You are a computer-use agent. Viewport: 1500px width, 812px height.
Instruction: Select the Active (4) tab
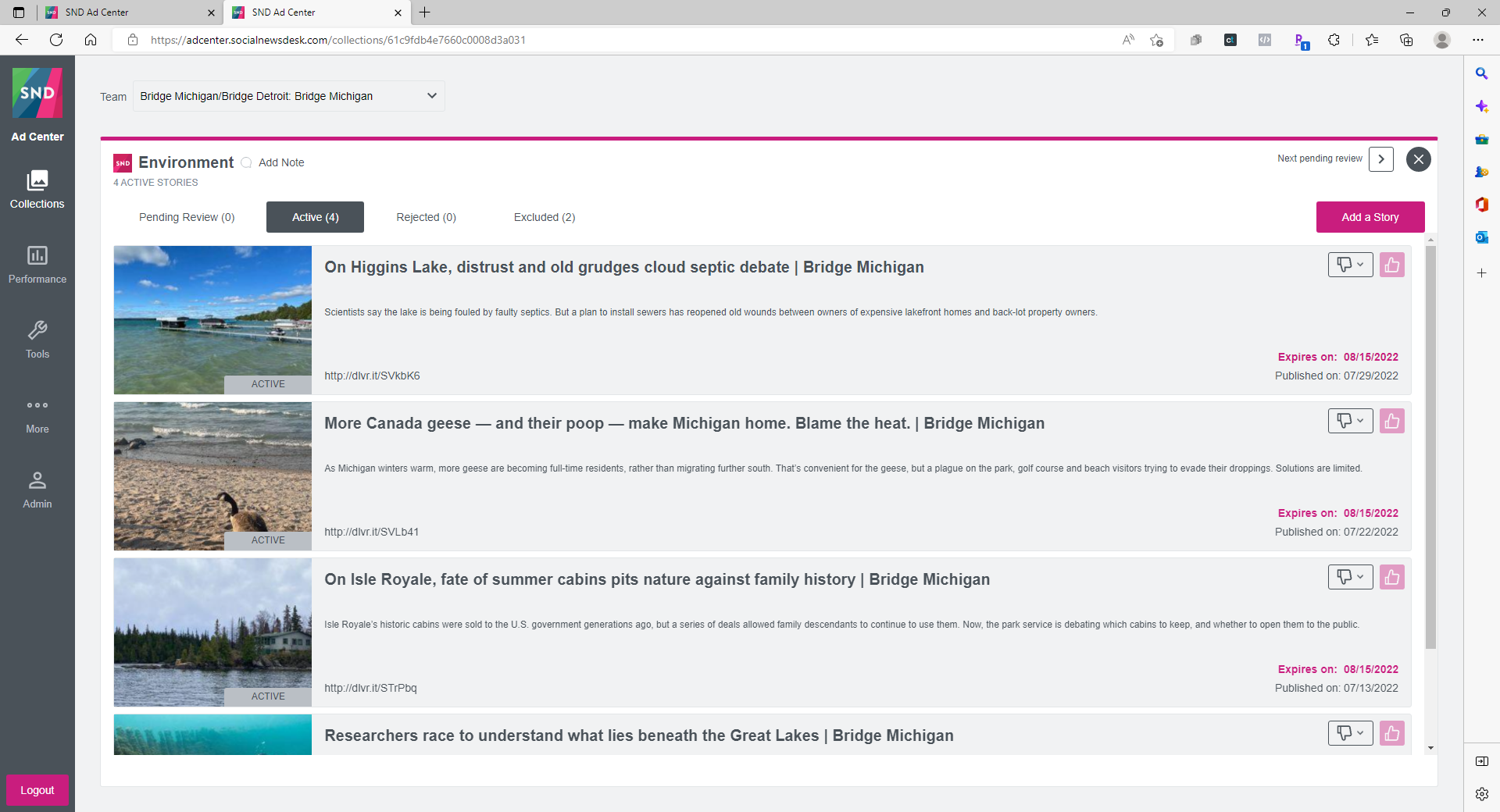[x=315, y=217]
